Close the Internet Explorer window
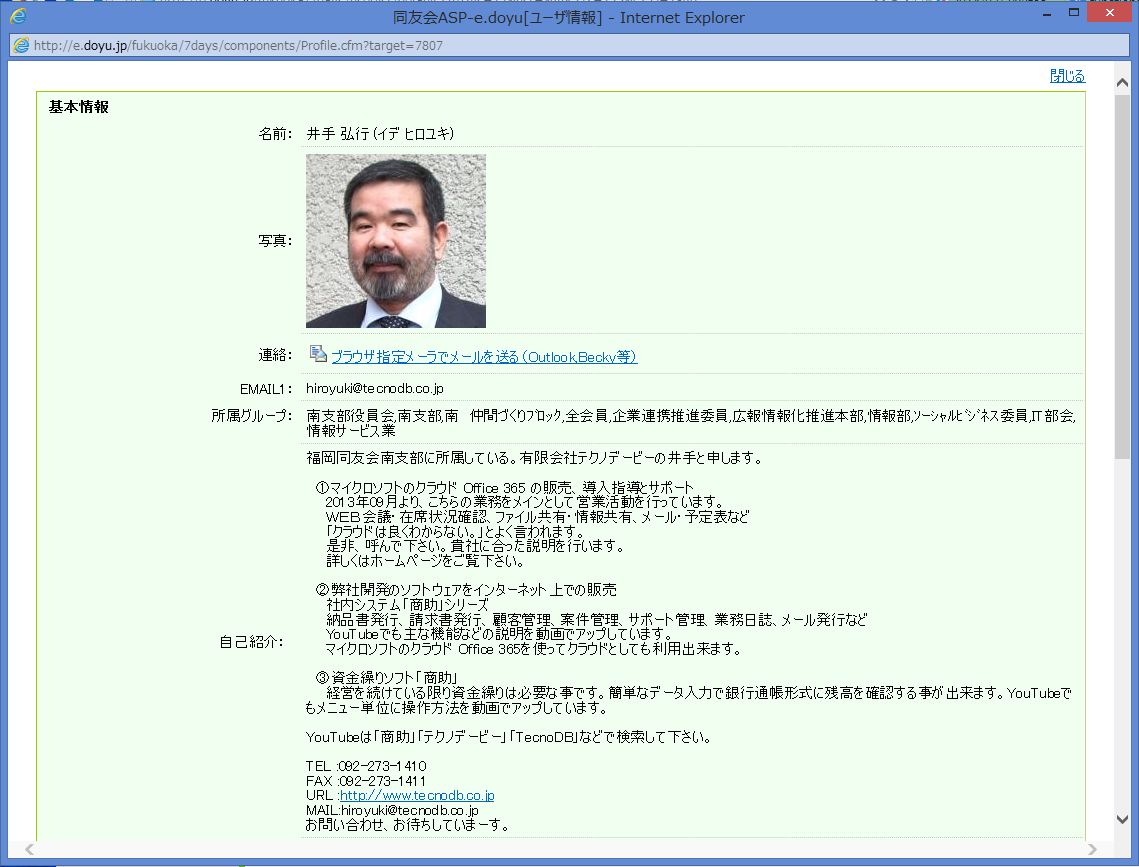Viewport: 1139px width, 867px height. [x=1109, y=12]
